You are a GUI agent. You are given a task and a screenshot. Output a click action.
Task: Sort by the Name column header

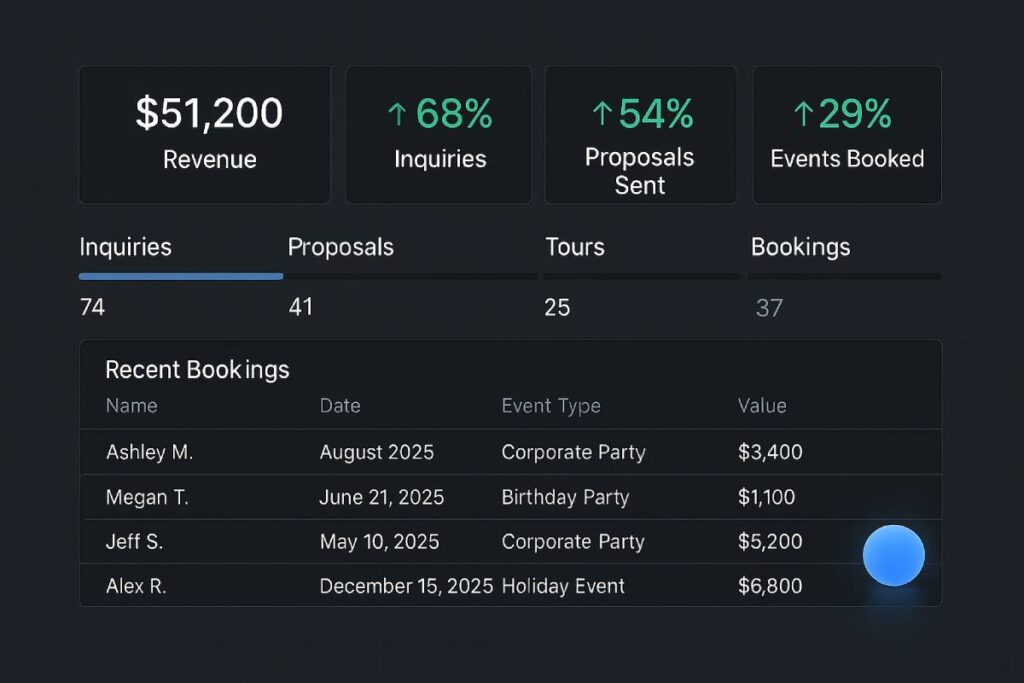[131, 406]
